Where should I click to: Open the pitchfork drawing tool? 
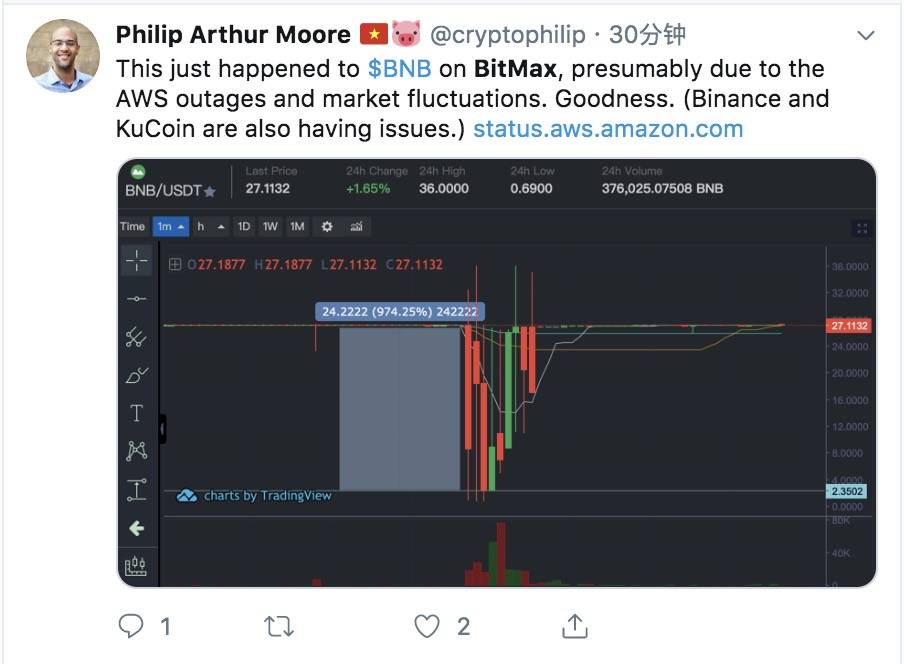[137, 337]
